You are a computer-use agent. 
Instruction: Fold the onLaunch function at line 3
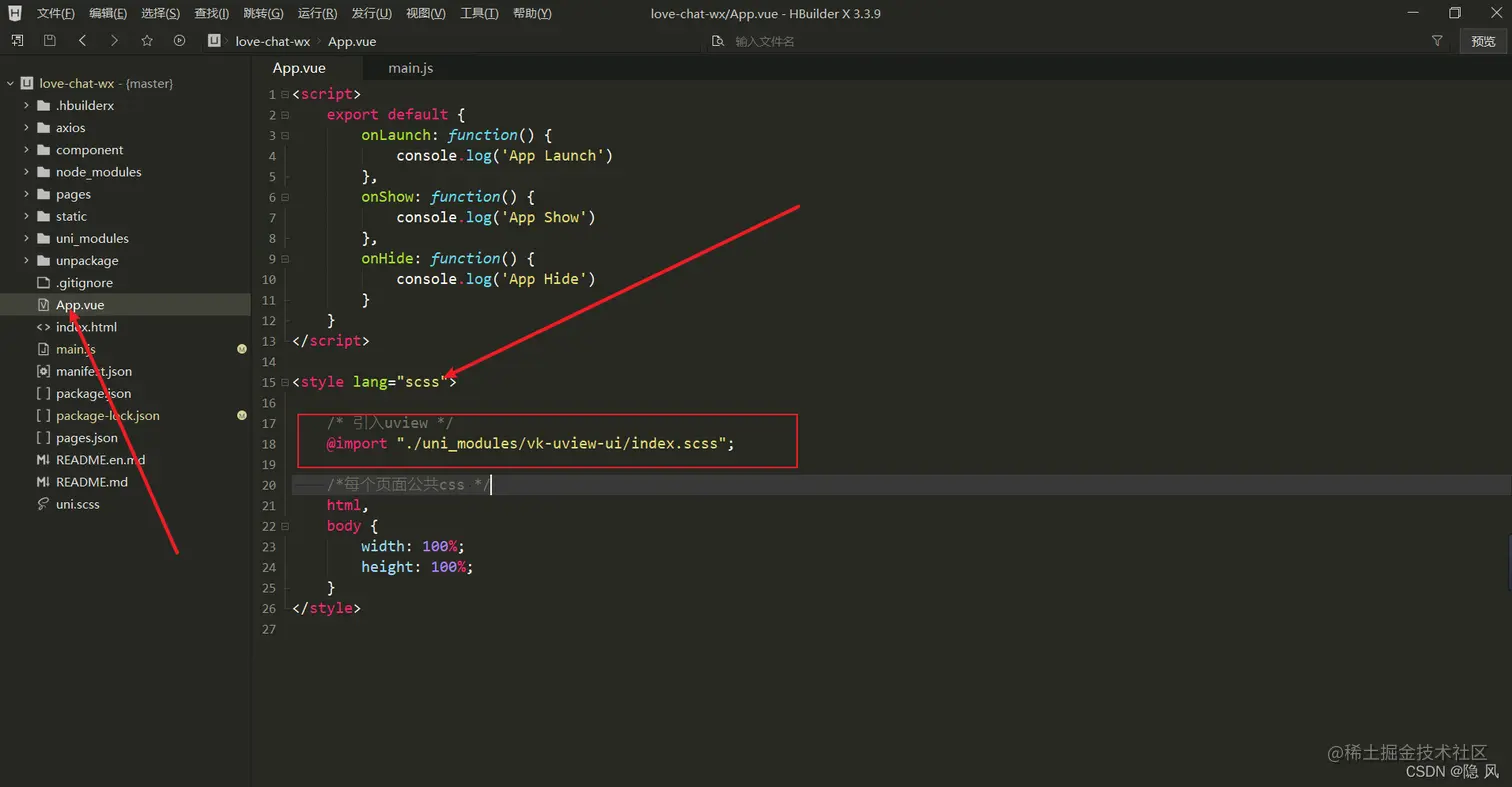[285, 135]
